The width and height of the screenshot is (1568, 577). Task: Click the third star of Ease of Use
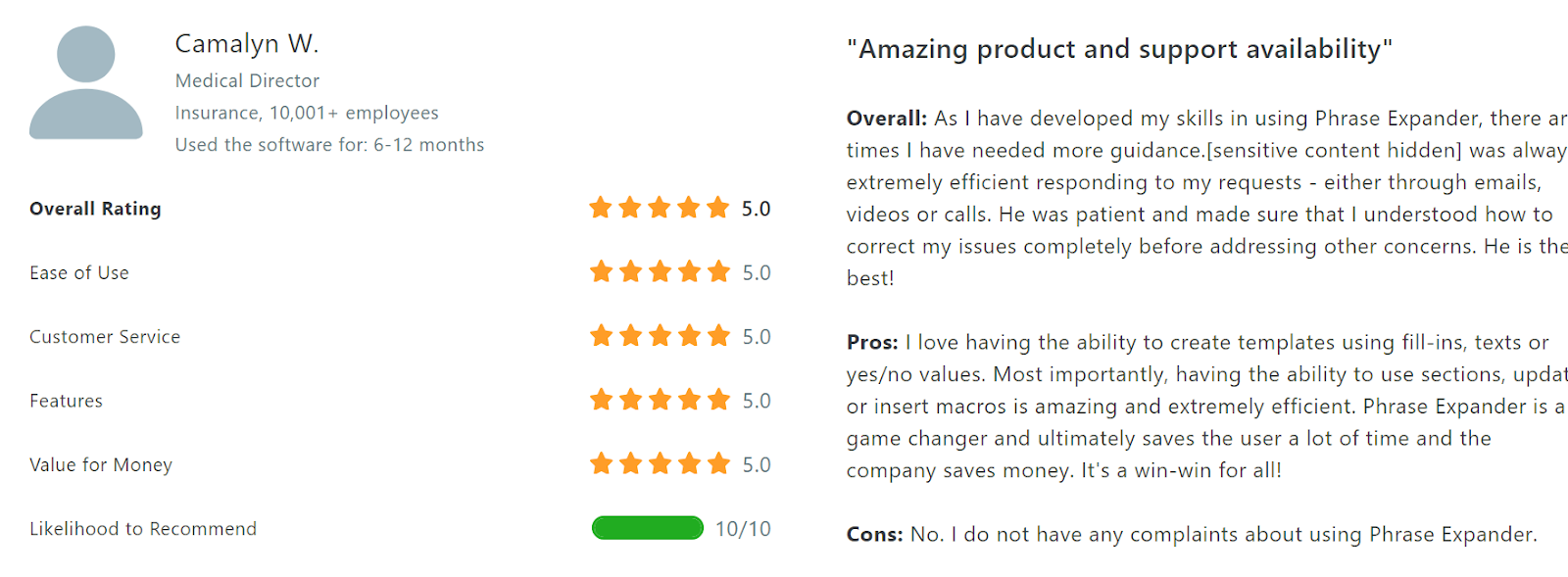[x=660, y=271]
